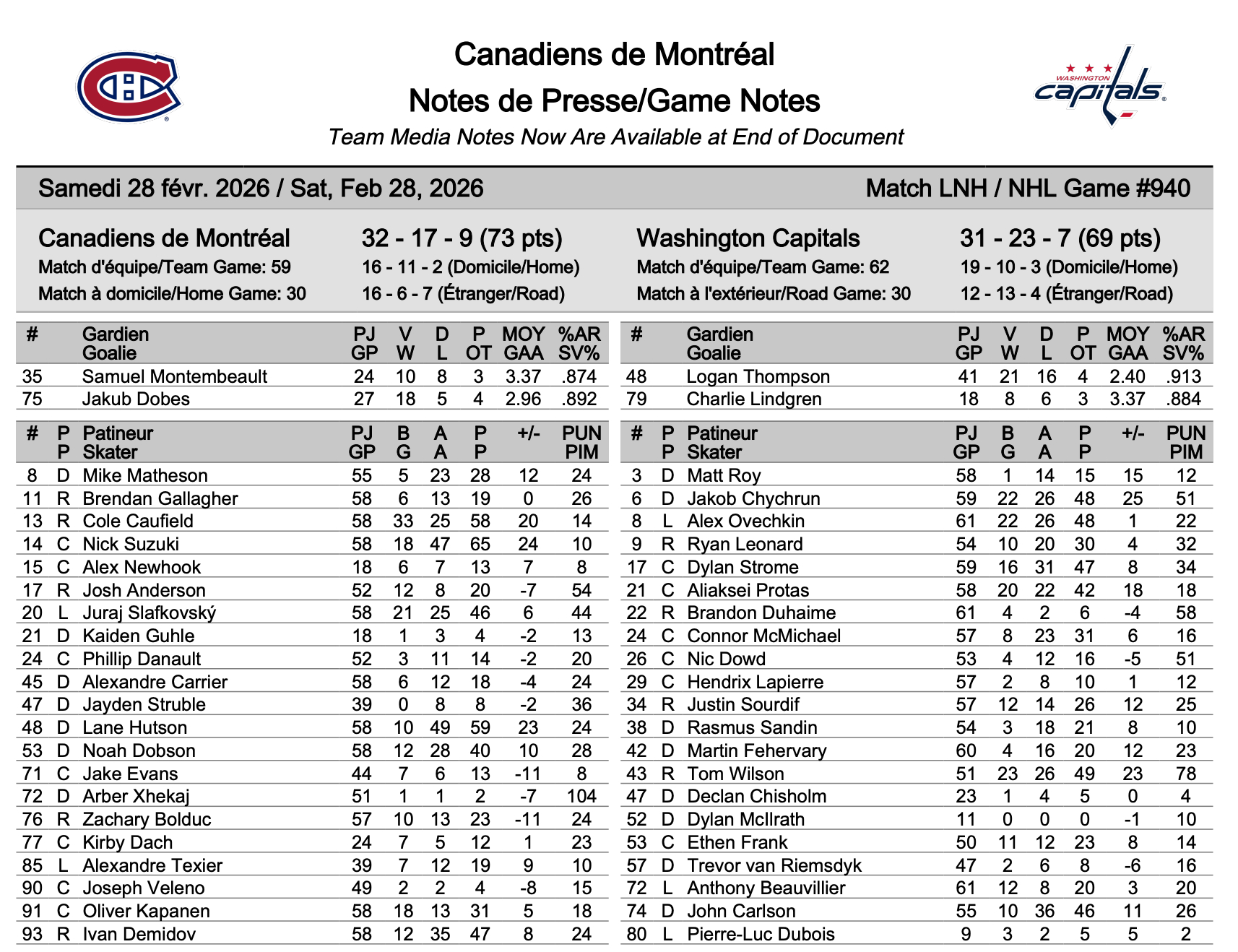Select Alex Ovechkin in Capitals roster

pos(745,522)
